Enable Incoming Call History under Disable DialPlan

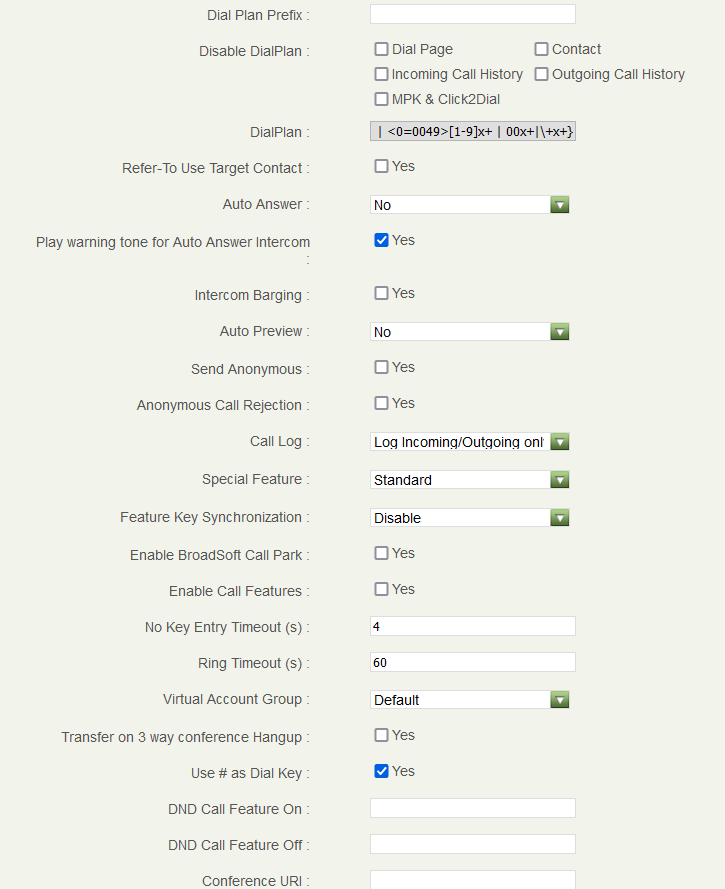click(381, 73)
